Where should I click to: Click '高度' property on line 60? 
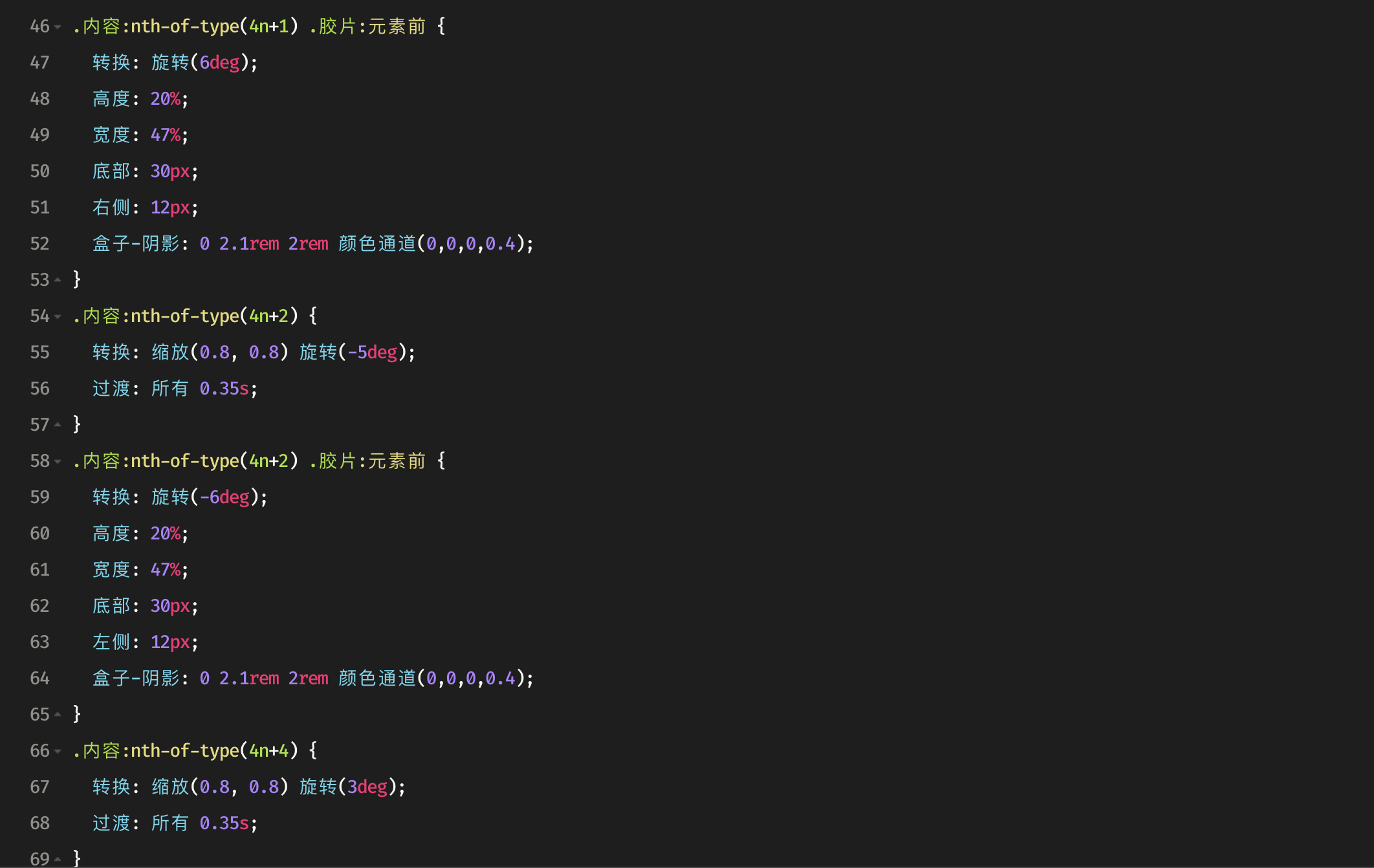click(111, 534)
